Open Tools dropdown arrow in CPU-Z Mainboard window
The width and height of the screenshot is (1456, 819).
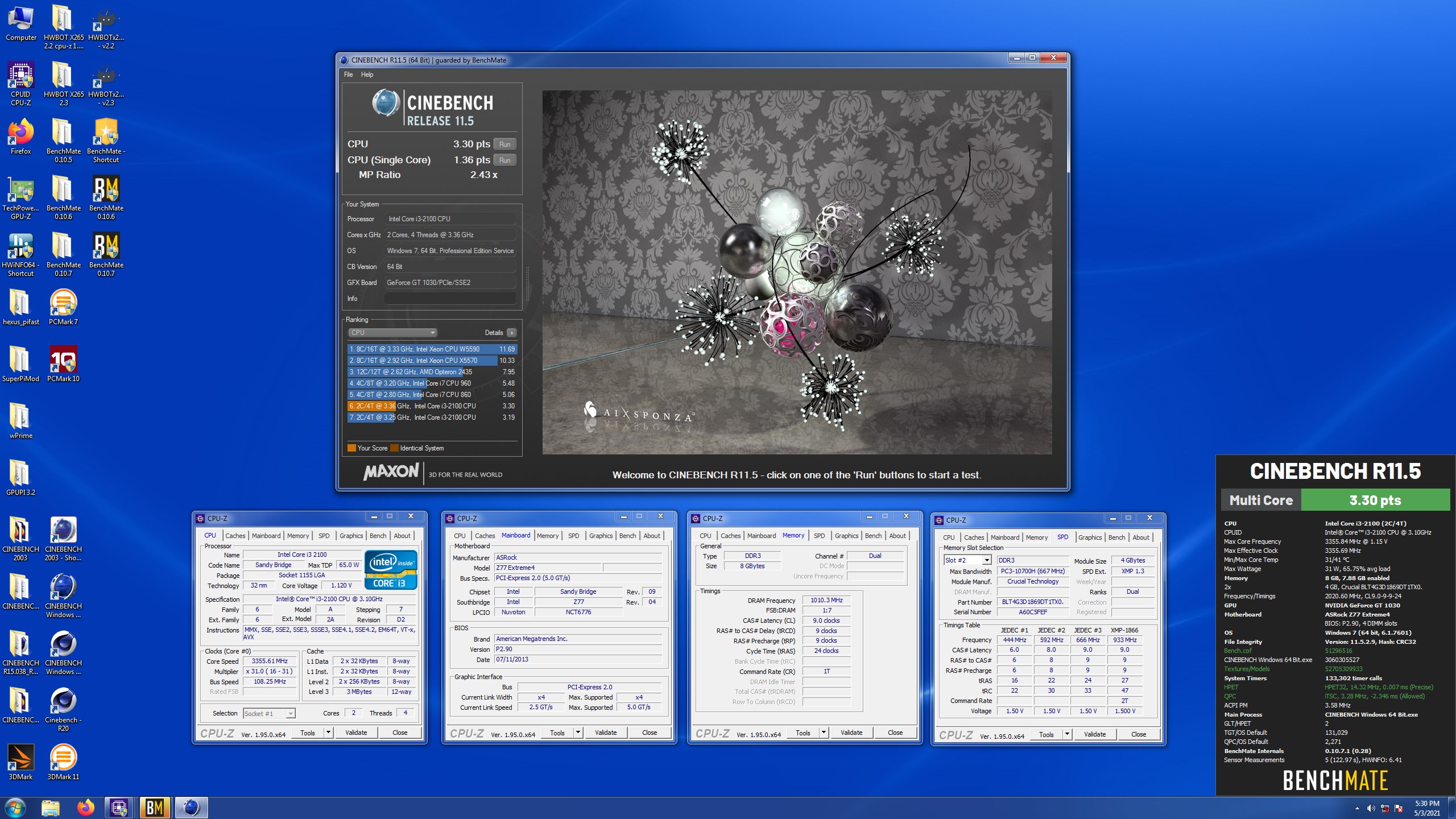tap(578, 733)
